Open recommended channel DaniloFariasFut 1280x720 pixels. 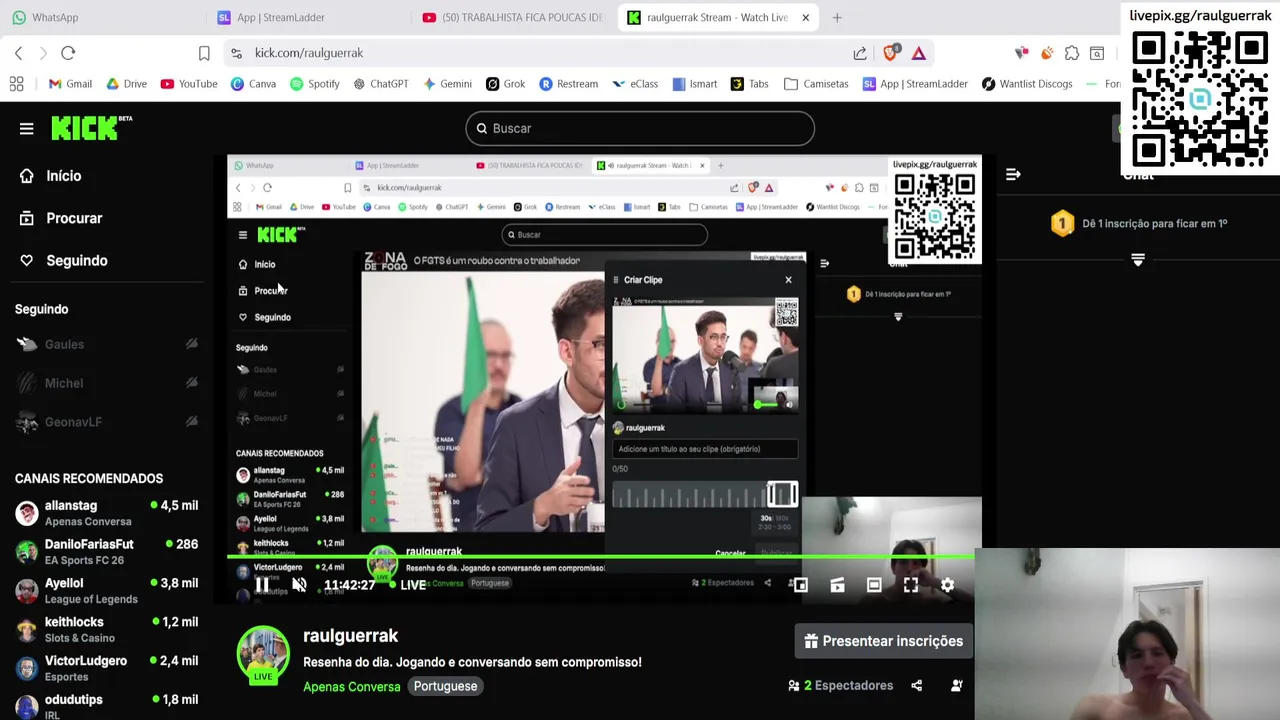pos(107,552)
